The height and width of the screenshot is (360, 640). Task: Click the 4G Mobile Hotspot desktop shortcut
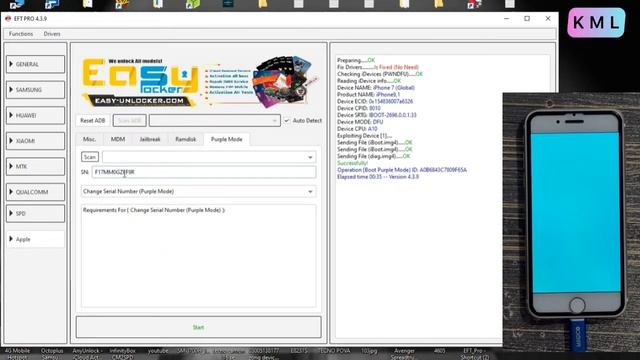click(x=17, y=353)
